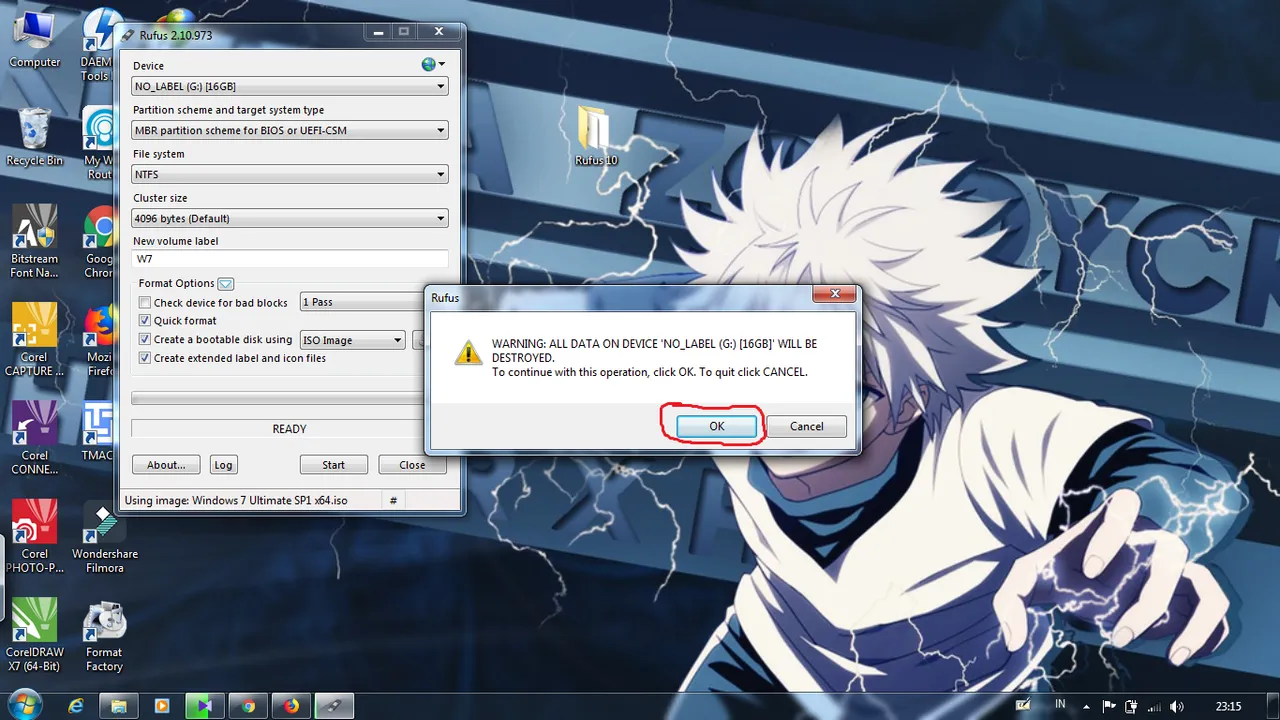The width and height of the screenshot is (1280, 720).
Task: Open the 23:15 taskbar clock
Action: (1228, 706)
